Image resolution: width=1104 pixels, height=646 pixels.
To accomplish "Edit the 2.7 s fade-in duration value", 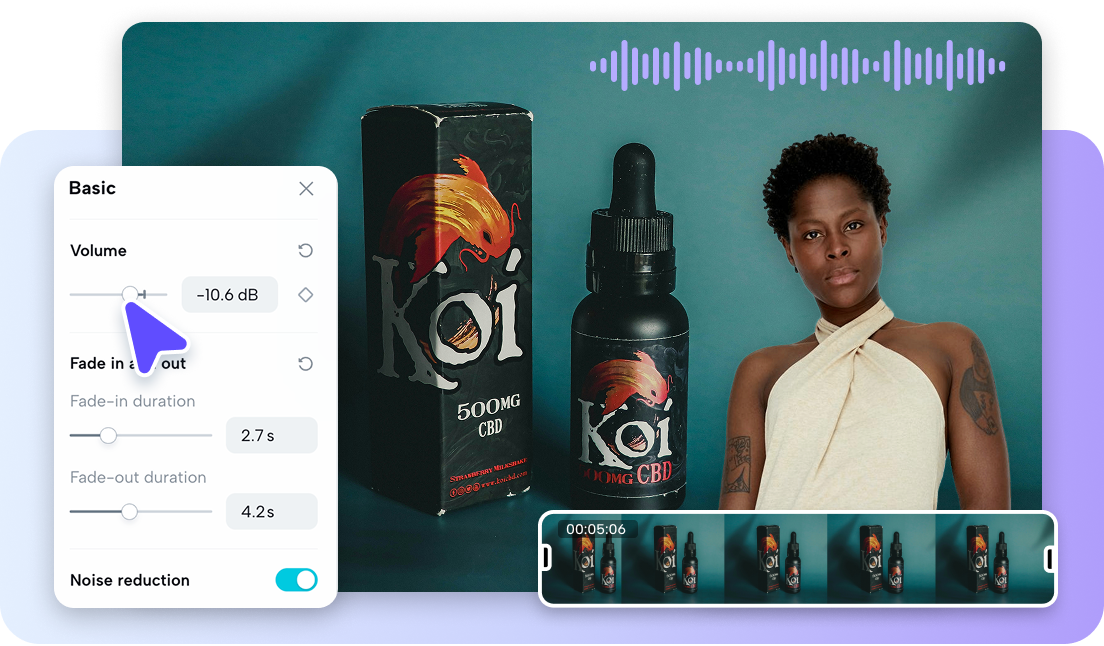I will [x=272, y=435].
